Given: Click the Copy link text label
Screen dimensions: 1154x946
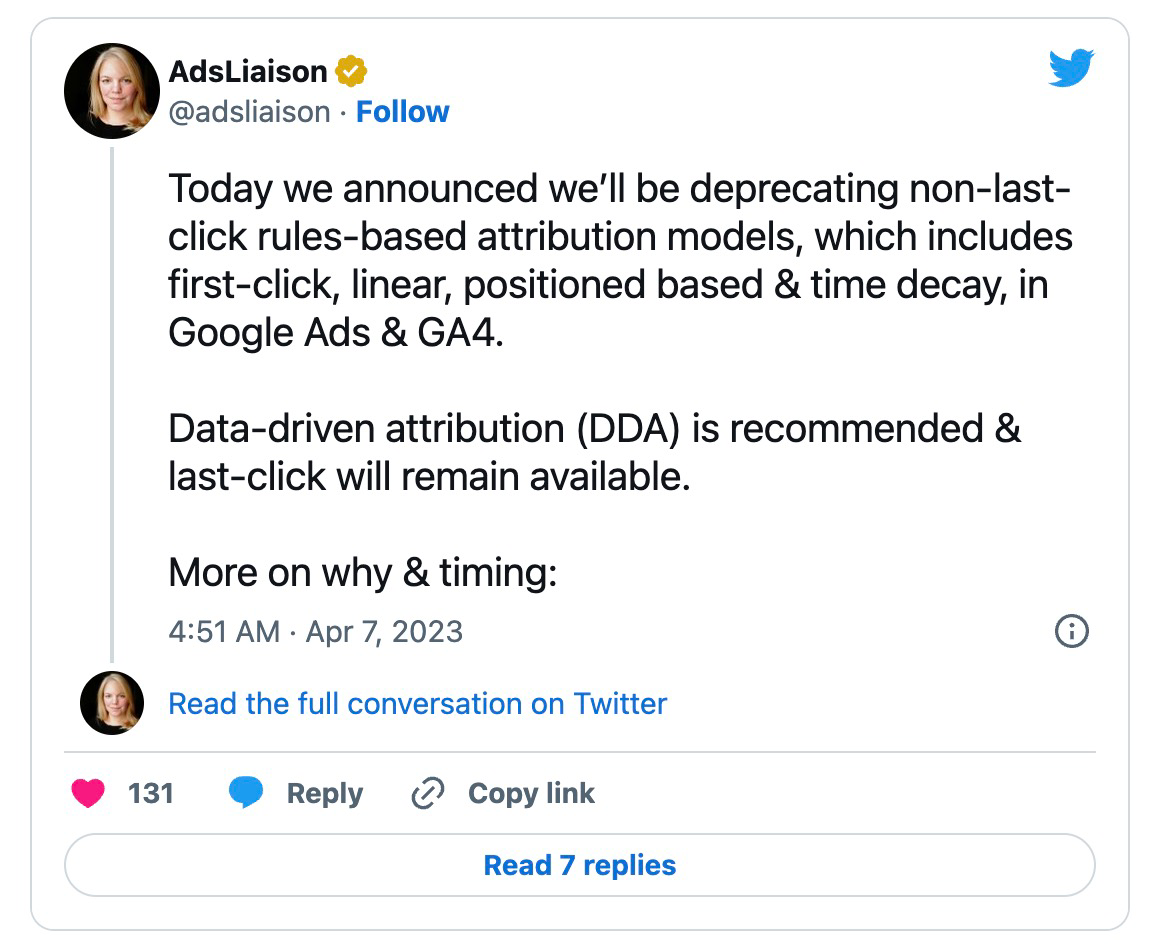Looking at the screenshot, I should [x=531, y=793].
